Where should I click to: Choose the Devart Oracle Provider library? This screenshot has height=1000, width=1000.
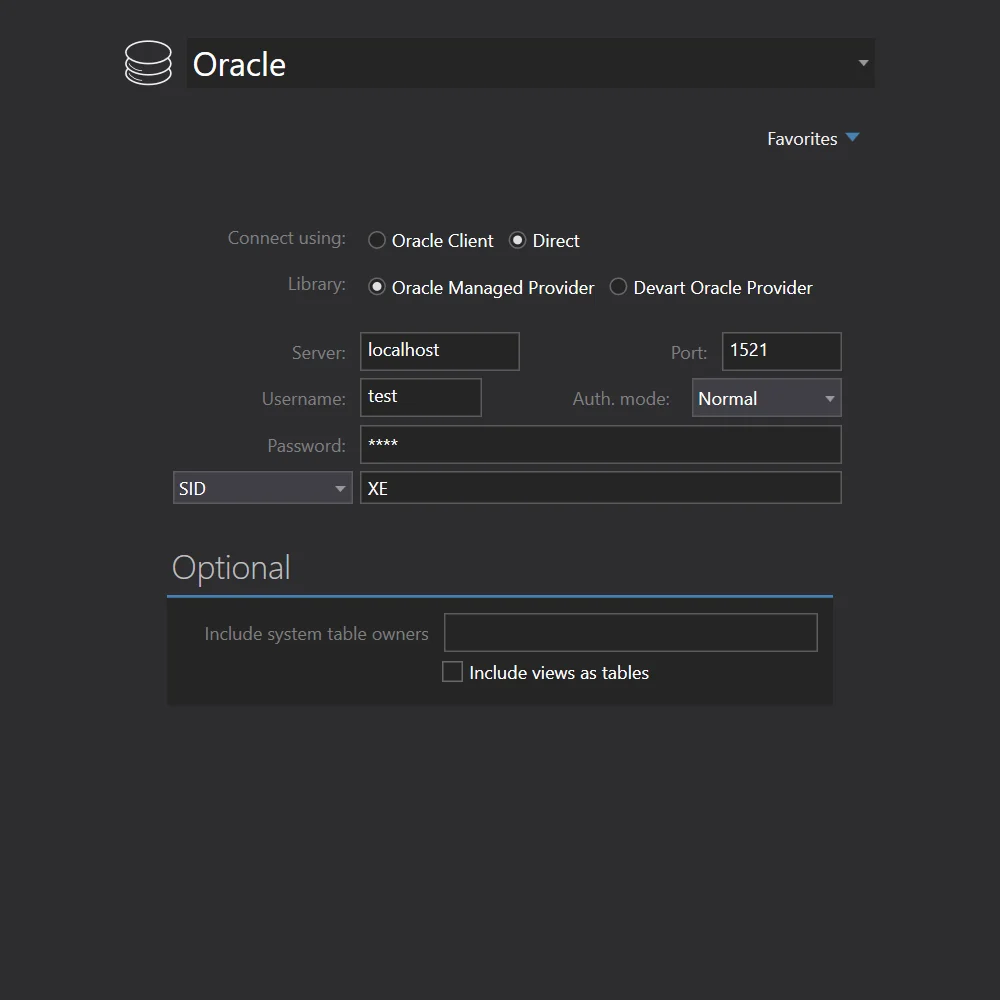[x=618, y=287]
